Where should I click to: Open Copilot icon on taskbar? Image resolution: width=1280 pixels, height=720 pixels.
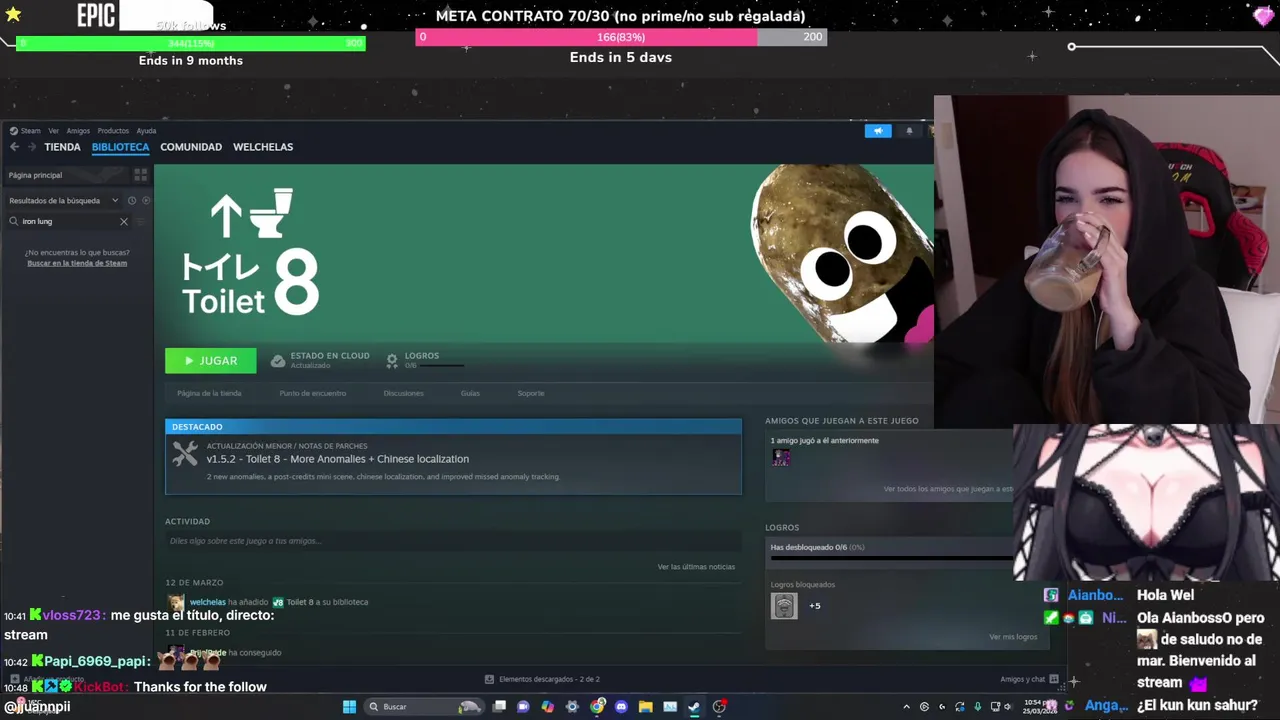tap(547, 707)
